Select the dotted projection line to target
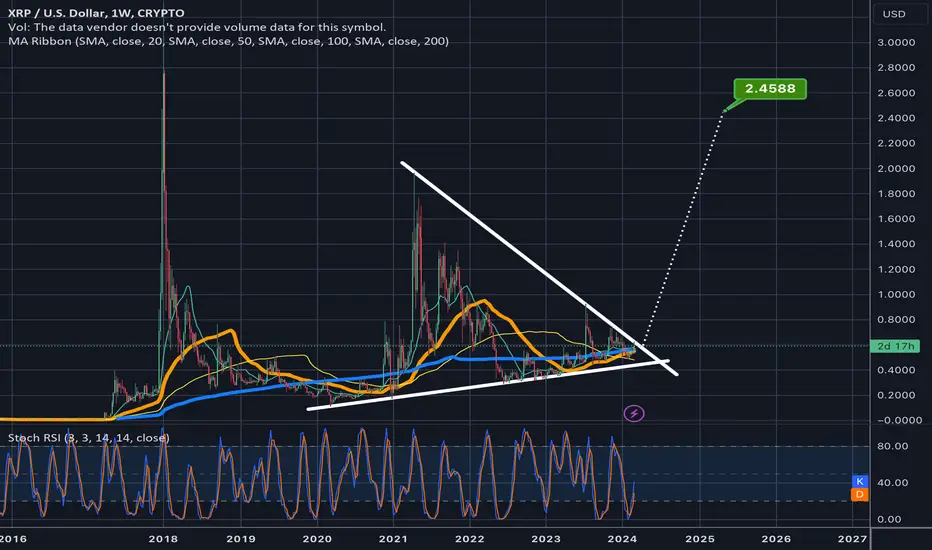This screenshot has height=550, width=932. point(684,227)
